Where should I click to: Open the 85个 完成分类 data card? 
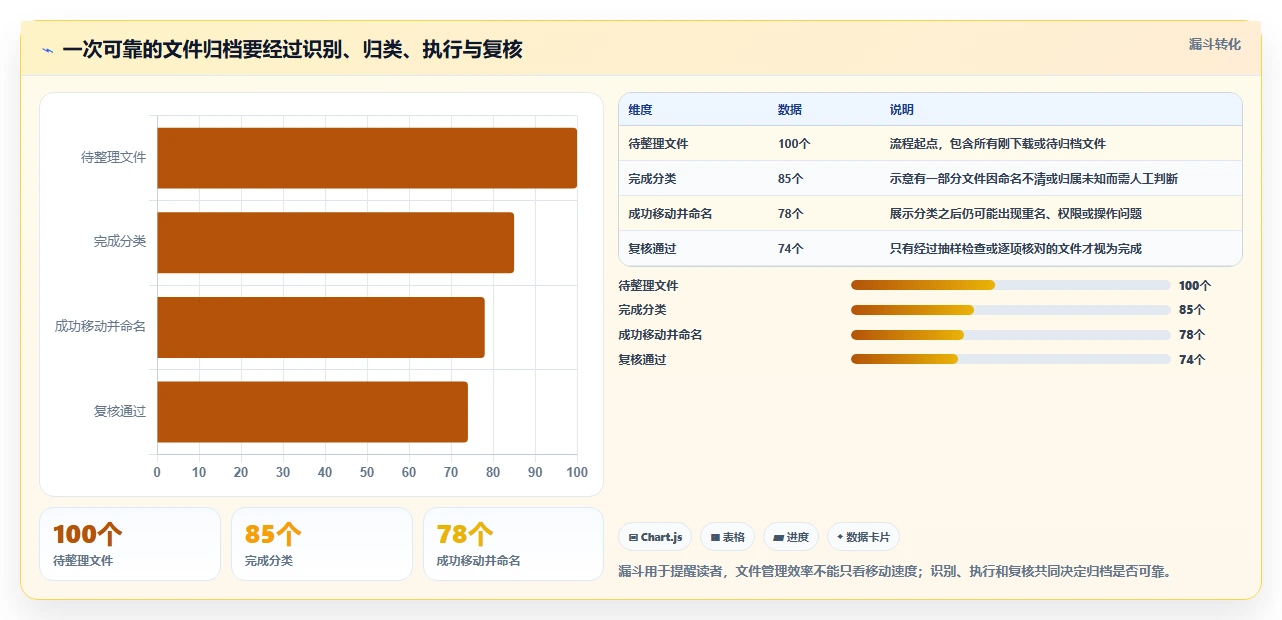[322, 544]
